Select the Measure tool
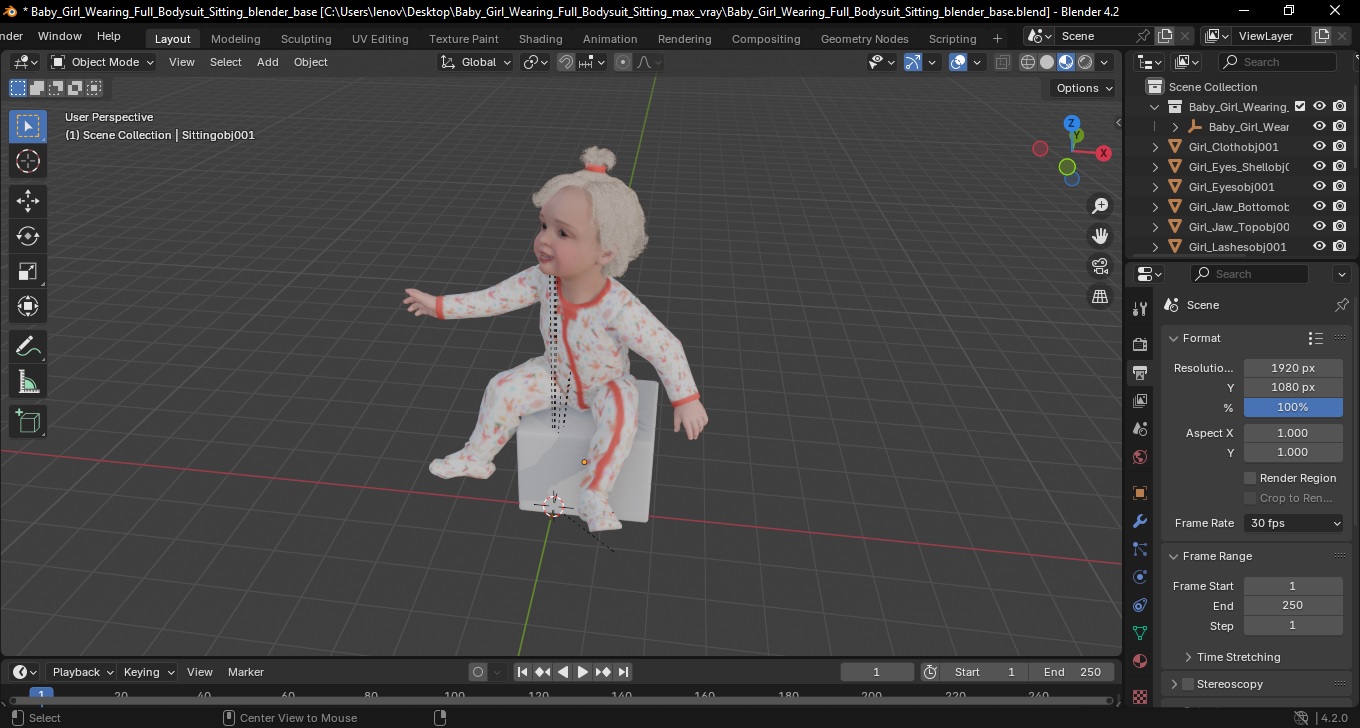 tap(28, 382)
